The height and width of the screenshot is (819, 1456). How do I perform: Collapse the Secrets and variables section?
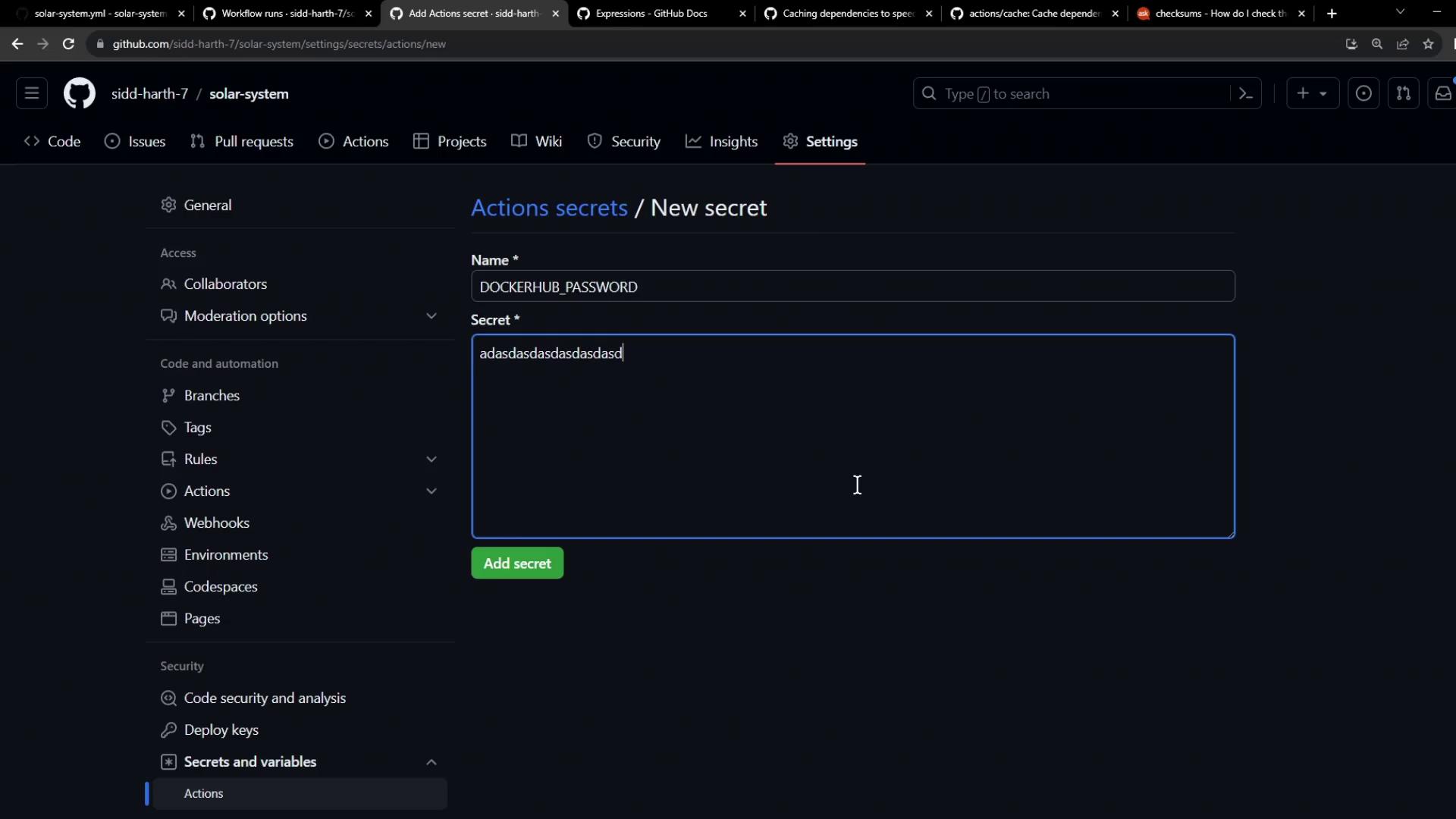click(x=431, y=762)
